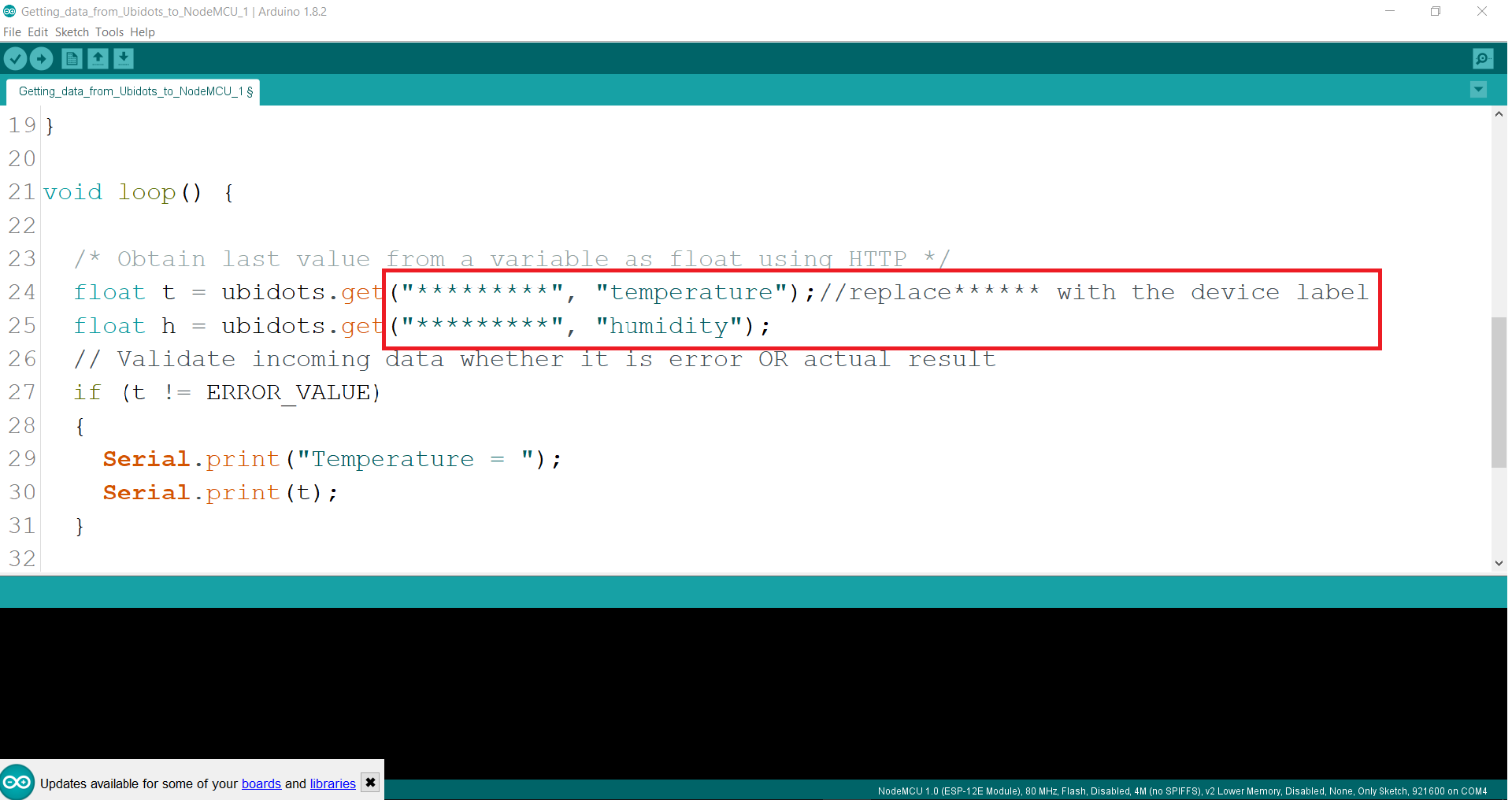Click the "humidity" string on line 25
Image resolution: width=1512 pixels, height=800 pixels.
[669, 326]
